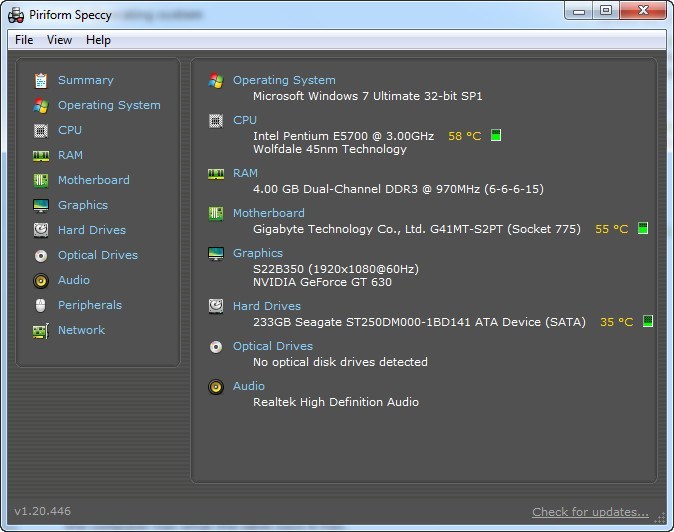
Task: Click the 35 °C hard drive temperature value
Action: coord(616,322)
